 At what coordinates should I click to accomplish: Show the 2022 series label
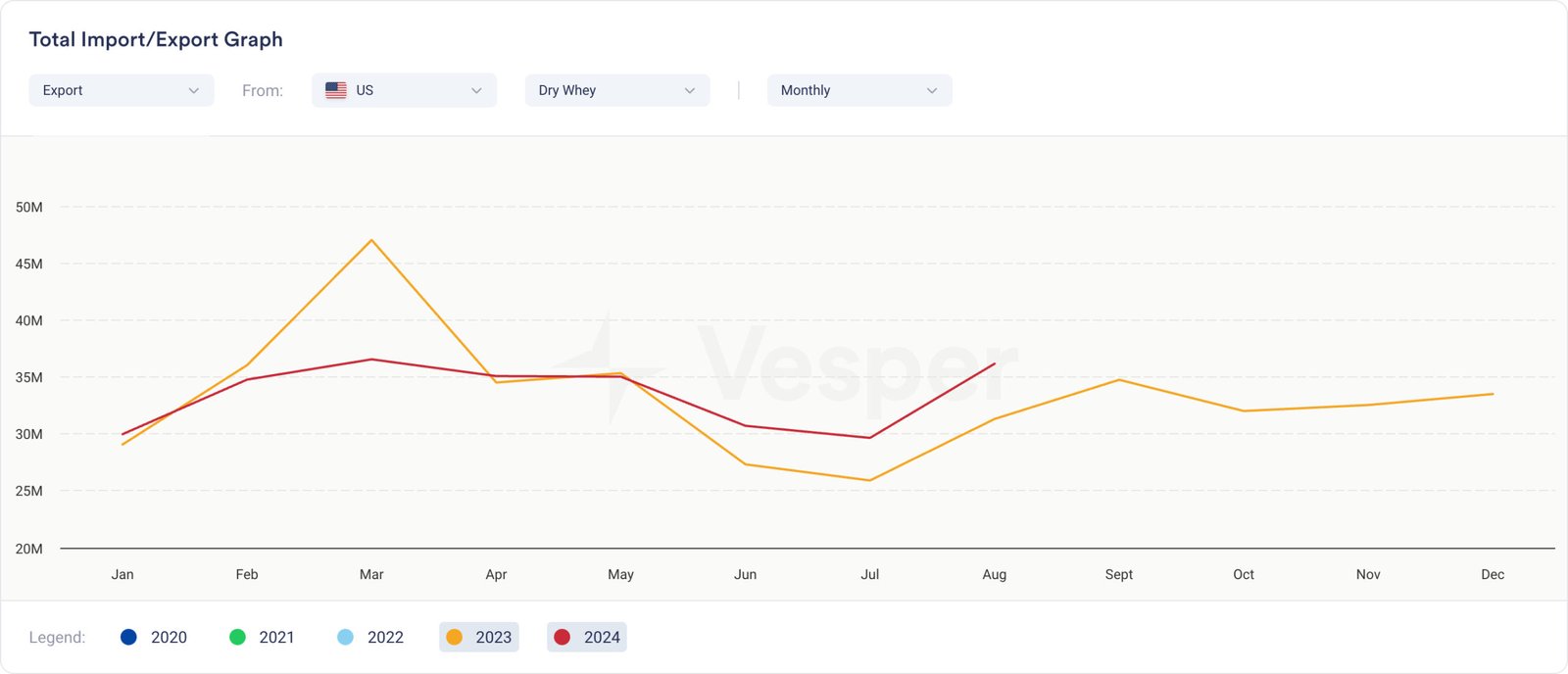[385, 637]
